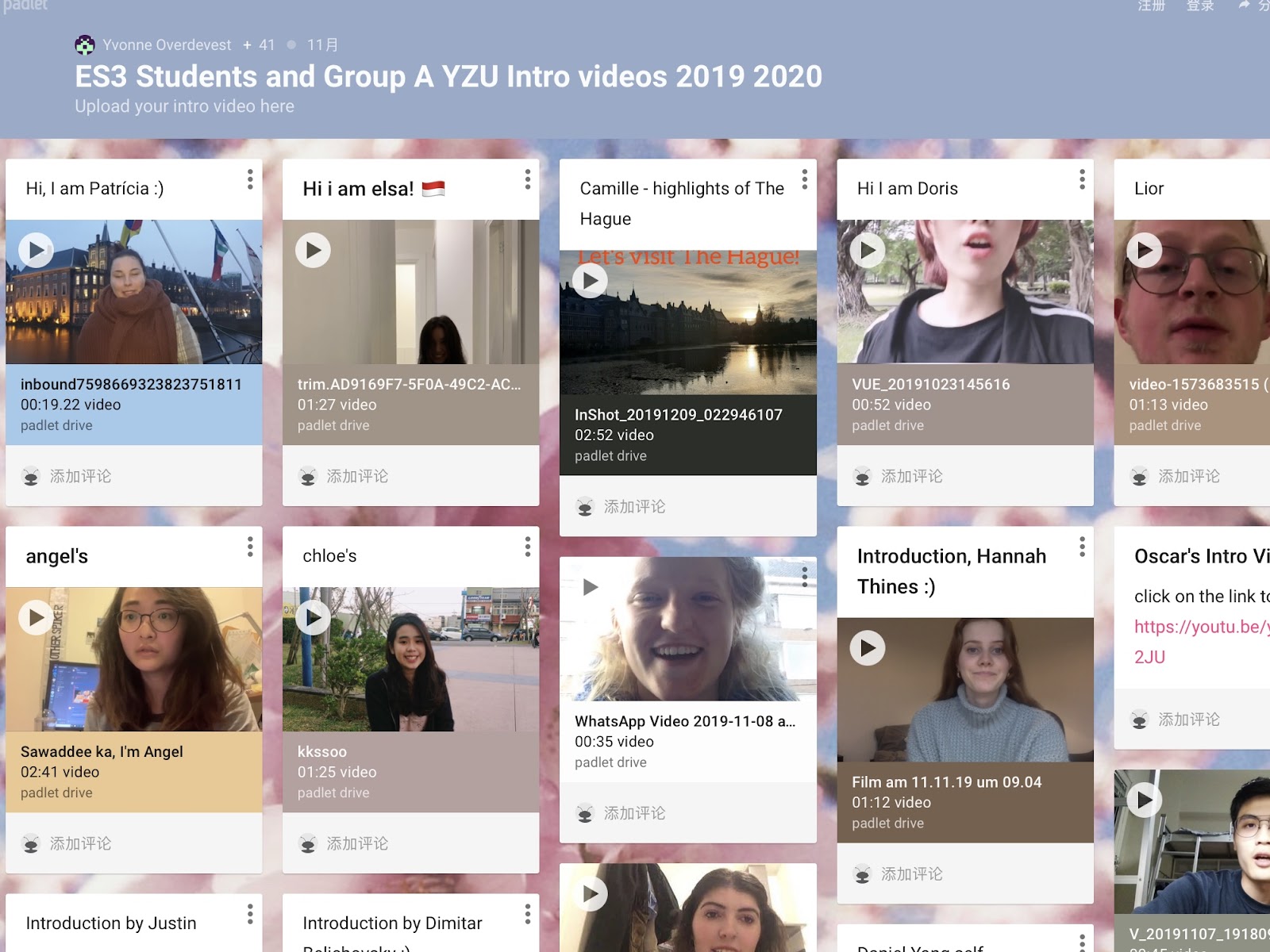Play angel's 'Sawaddee ka' video
Viewport: 1270px width, 952px height.
coord(37,618)
